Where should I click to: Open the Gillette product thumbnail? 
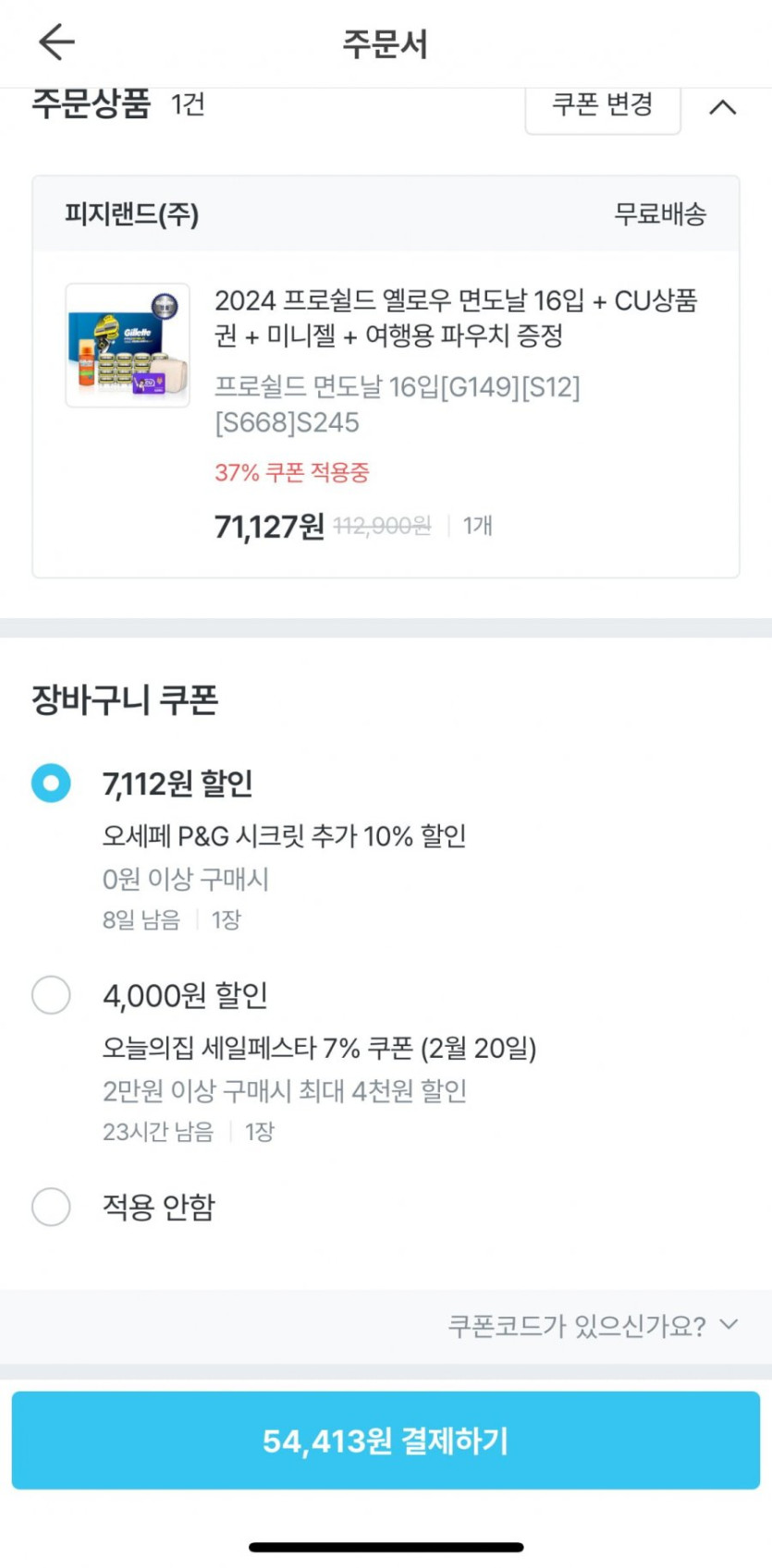(128, 346)
